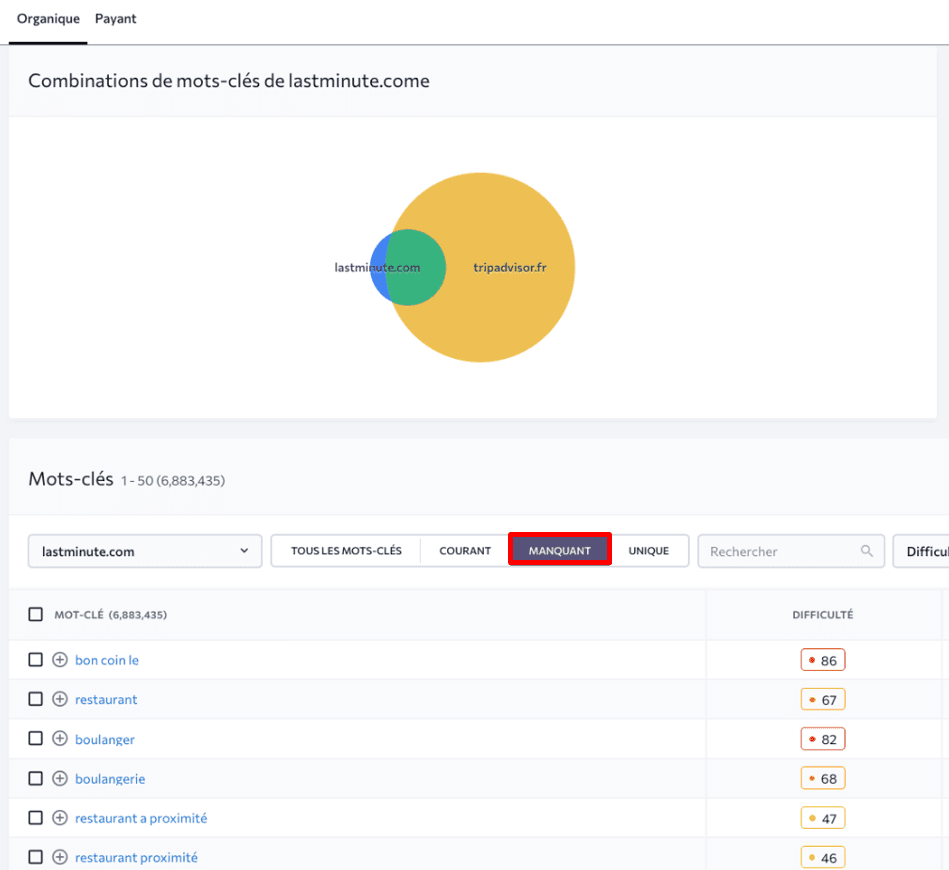
Task: Add 'boulangerie' with plus icon
Action: tap(59, 778)
